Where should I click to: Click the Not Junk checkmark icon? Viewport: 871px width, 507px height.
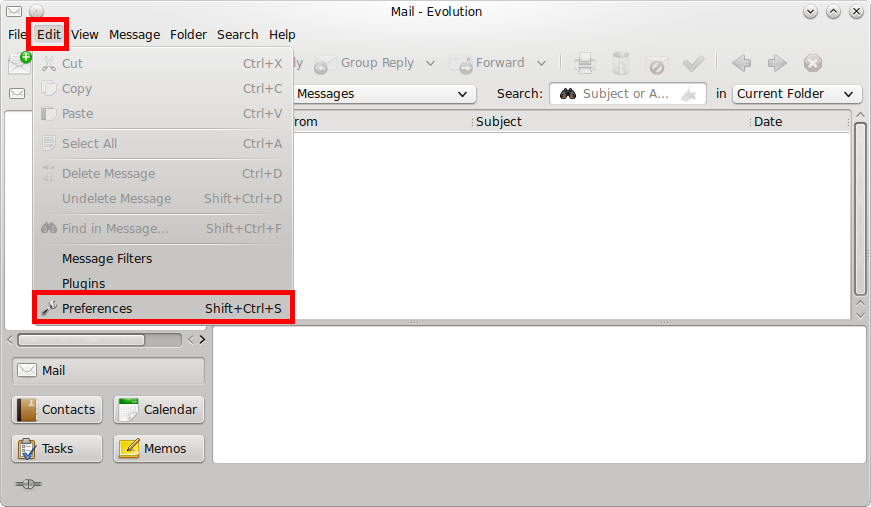[x=693, y=63]
